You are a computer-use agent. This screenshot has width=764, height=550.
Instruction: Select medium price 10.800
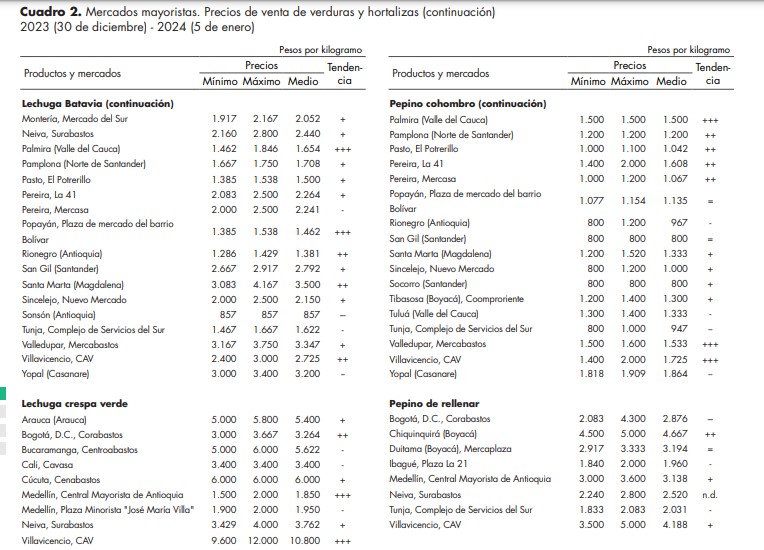[305, 541]
